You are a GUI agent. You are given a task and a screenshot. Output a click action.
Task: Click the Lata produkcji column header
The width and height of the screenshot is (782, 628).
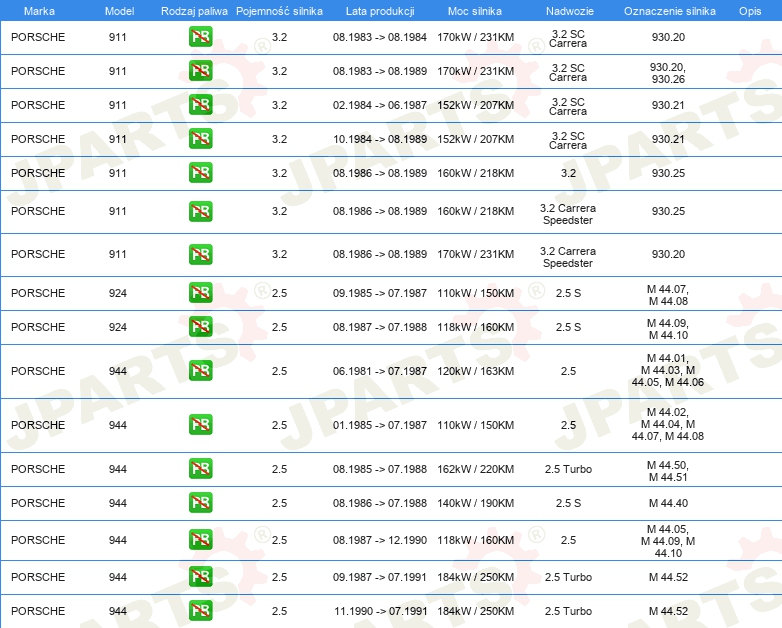[x=380, y=11]
